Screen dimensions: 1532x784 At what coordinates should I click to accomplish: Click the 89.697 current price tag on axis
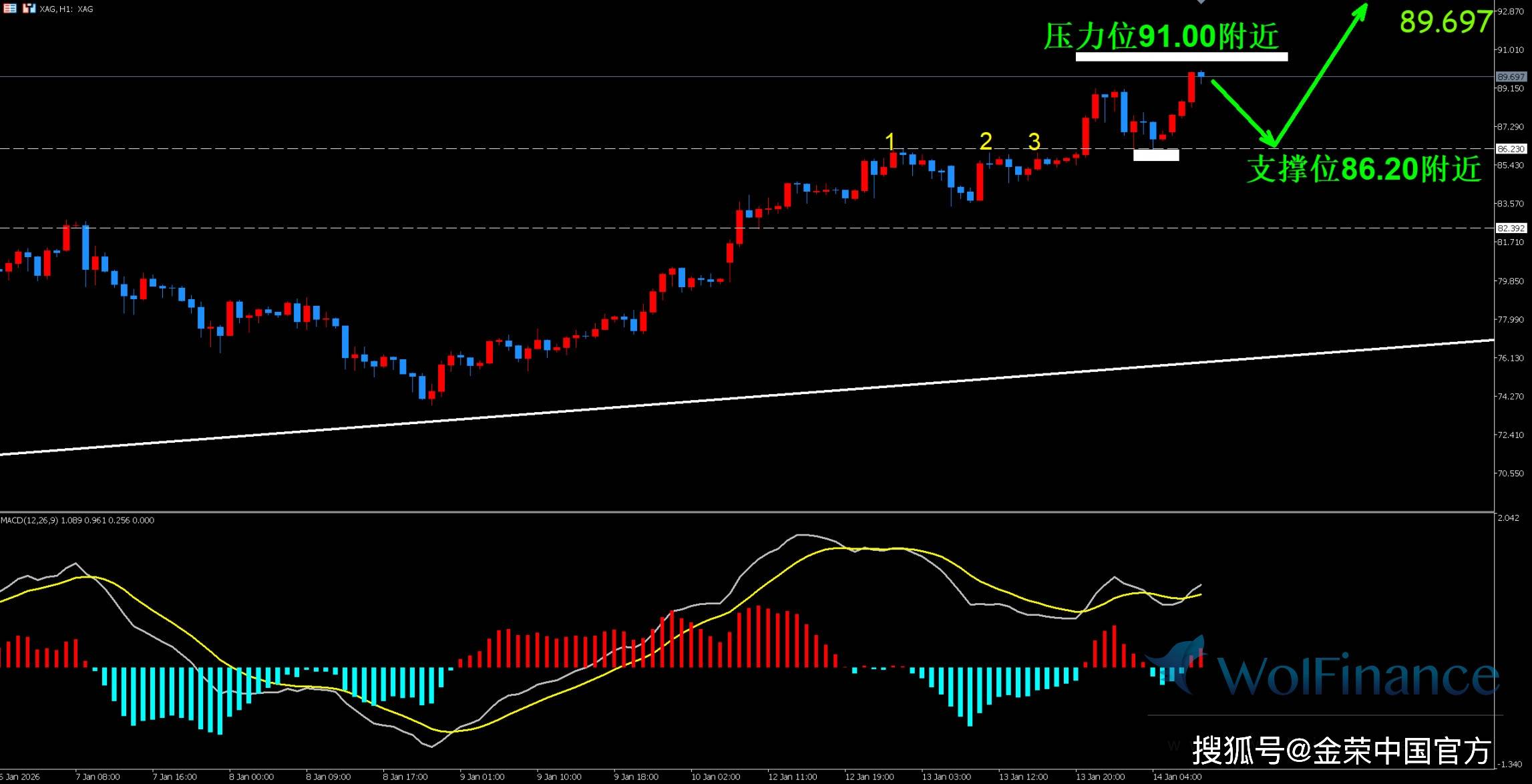pos(1511,77)
